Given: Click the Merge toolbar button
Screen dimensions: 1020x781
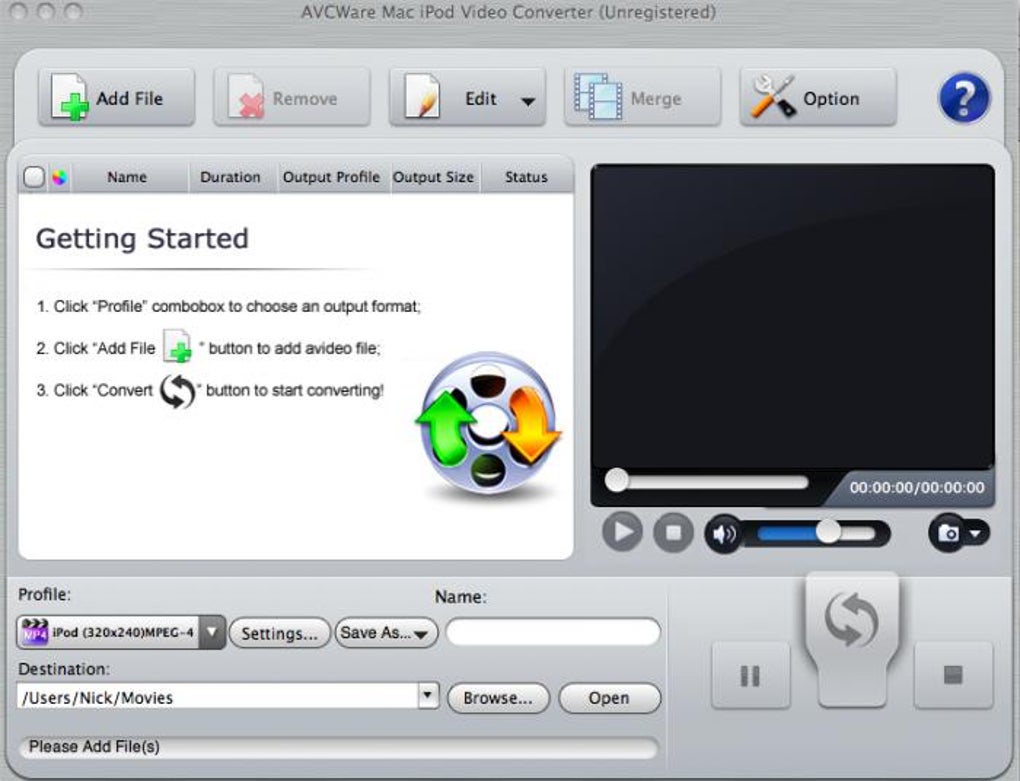Looking at the screenshot, I should (643, 98).
